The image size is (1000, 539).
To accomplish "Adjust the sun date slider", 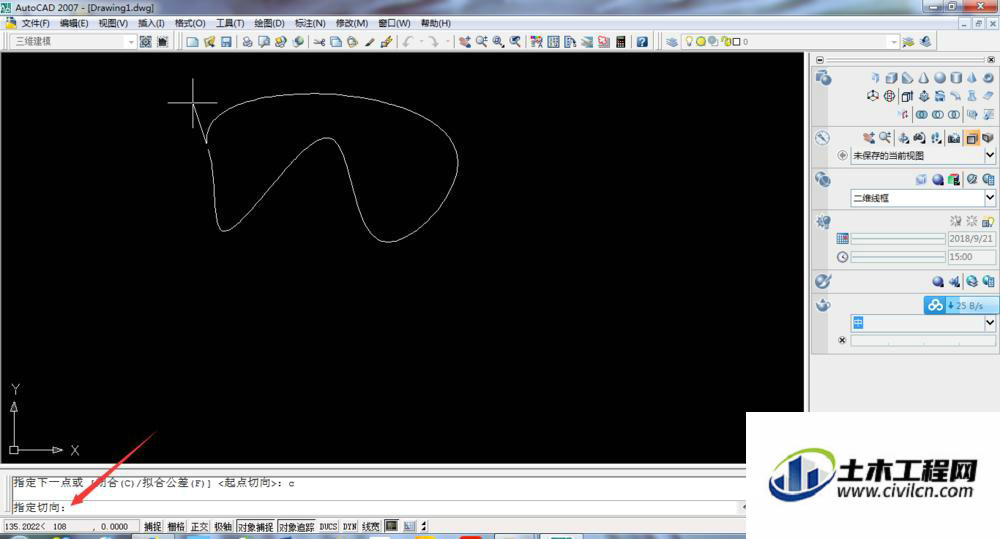I will (898, 239).
